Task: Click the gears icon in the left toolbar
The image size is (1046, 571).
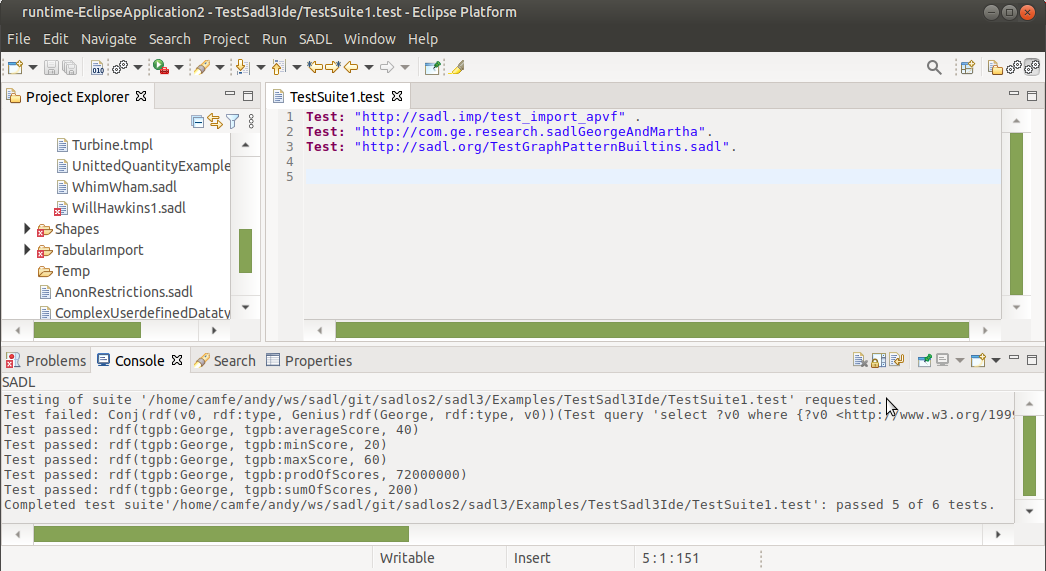Action: tap(120, 67)
